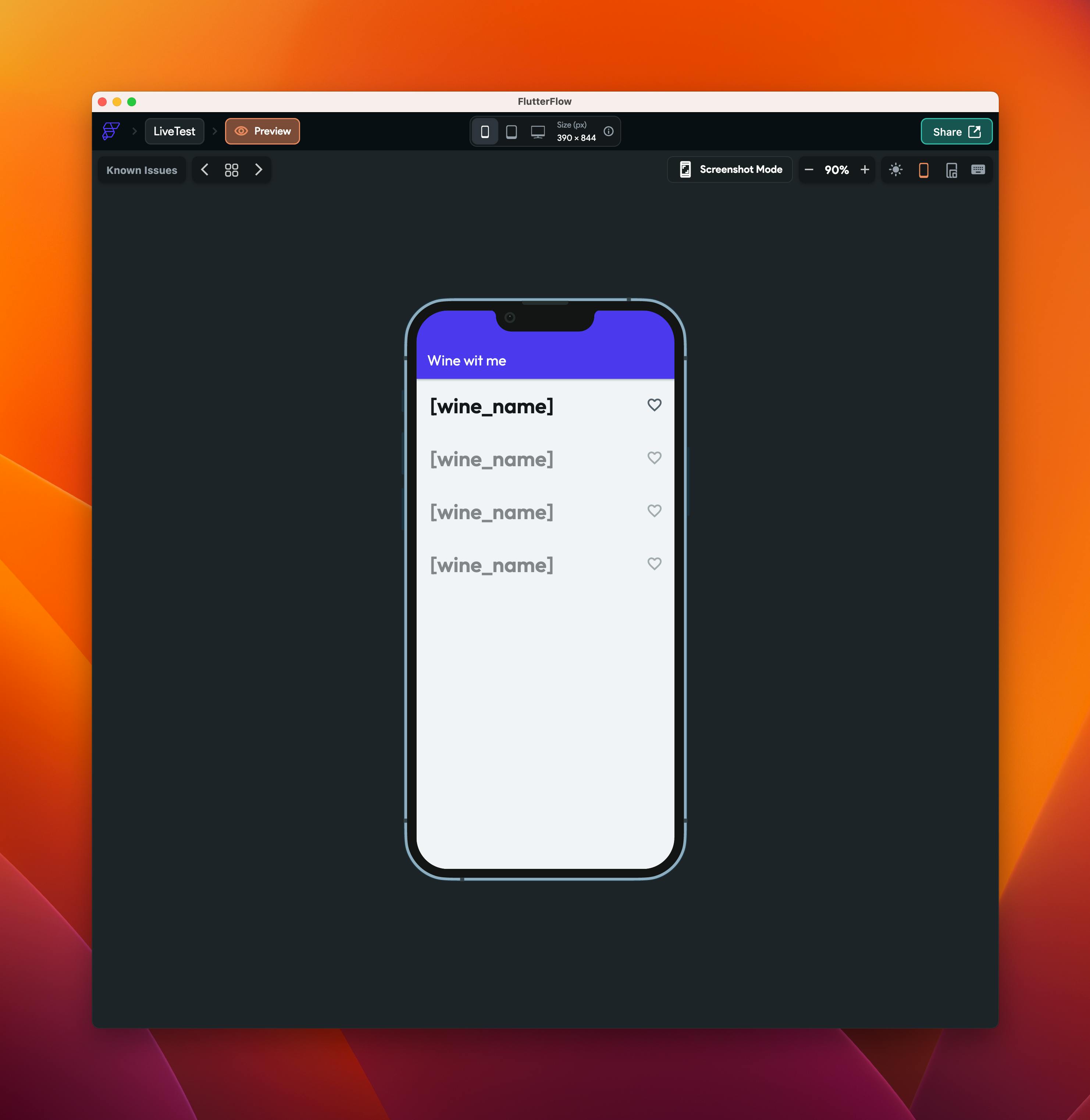Decrease zoom with minus button
Image resolution: width=1090 pixels, height=1120 pixels.
click(x=808, y=170)
